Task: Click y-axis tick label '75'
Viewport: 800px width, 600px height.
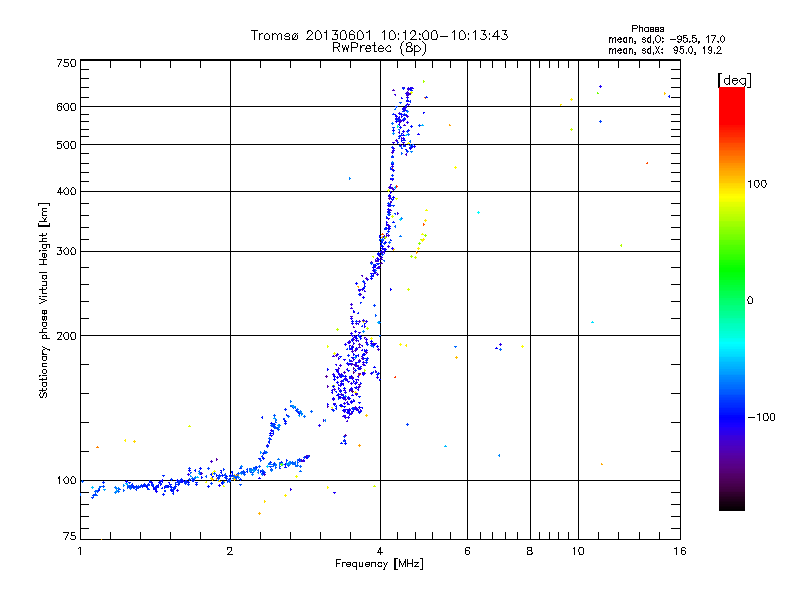Action: pyautogui.click(x=70, y=536)
